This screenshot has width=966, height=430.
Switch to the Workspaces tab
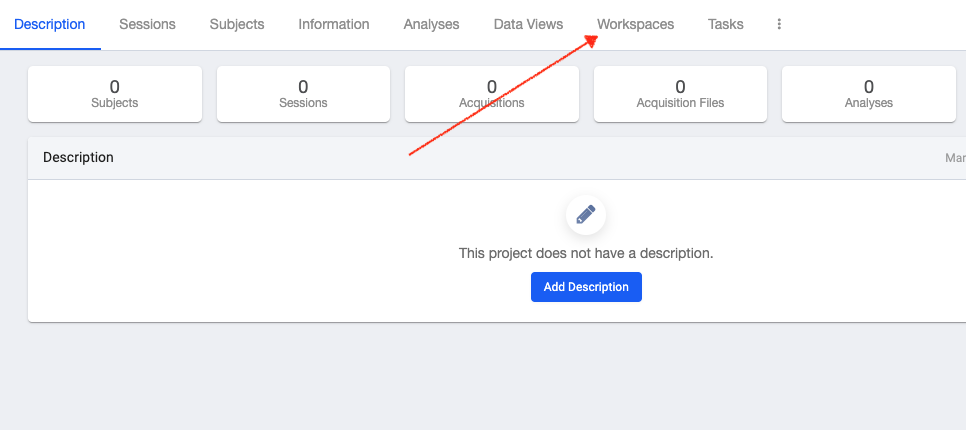pos(635,24)
